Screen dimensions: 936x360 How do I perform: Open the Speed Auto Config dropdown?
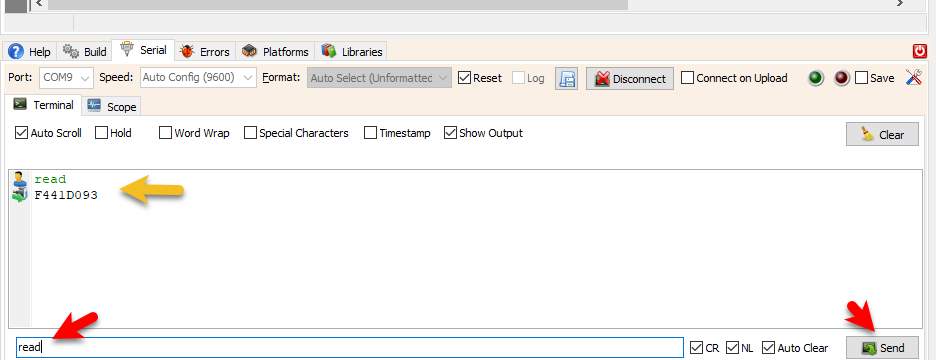198,78
